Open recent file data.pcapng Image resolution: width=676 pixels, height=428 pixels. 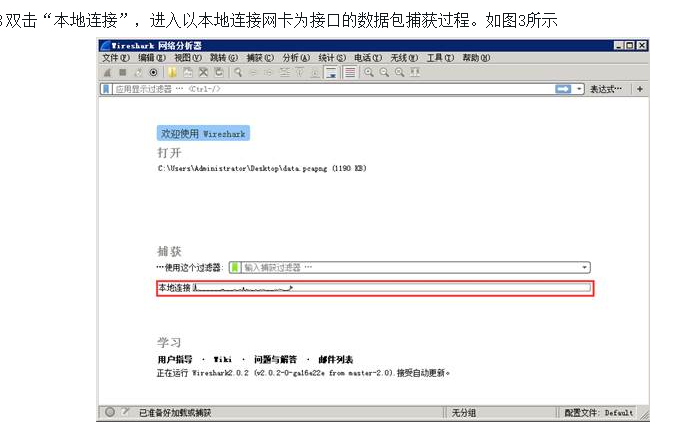pyautogui.click(x=262, y=168)
